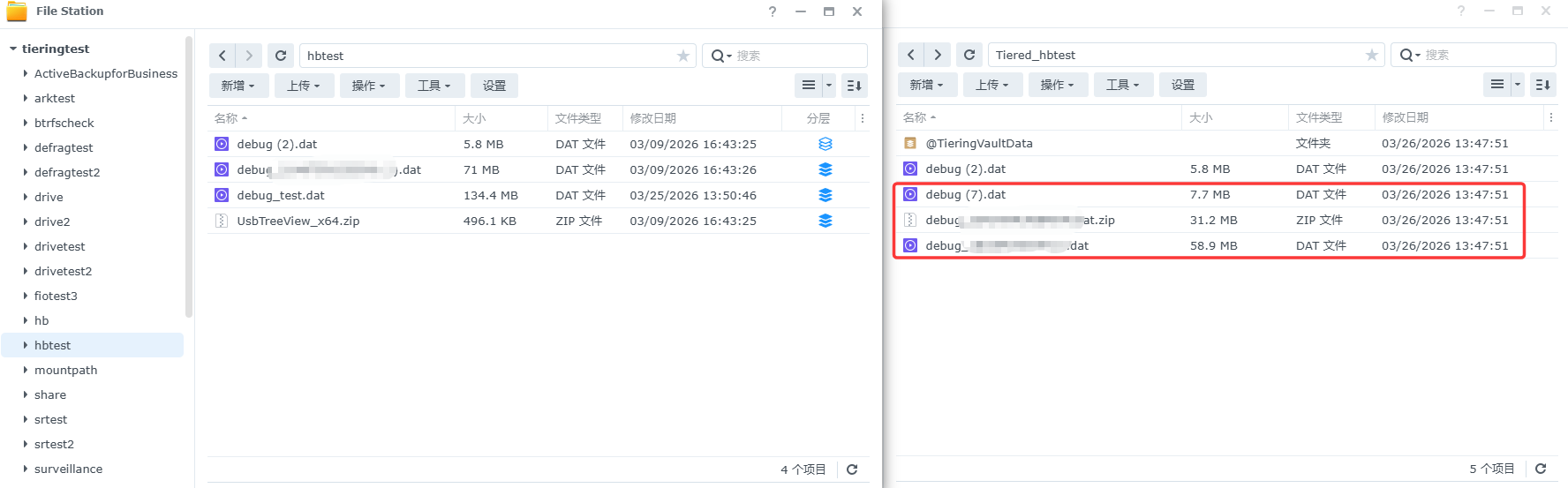Star the Tiered_hbtest folder as favorite

pos(1371,55)
